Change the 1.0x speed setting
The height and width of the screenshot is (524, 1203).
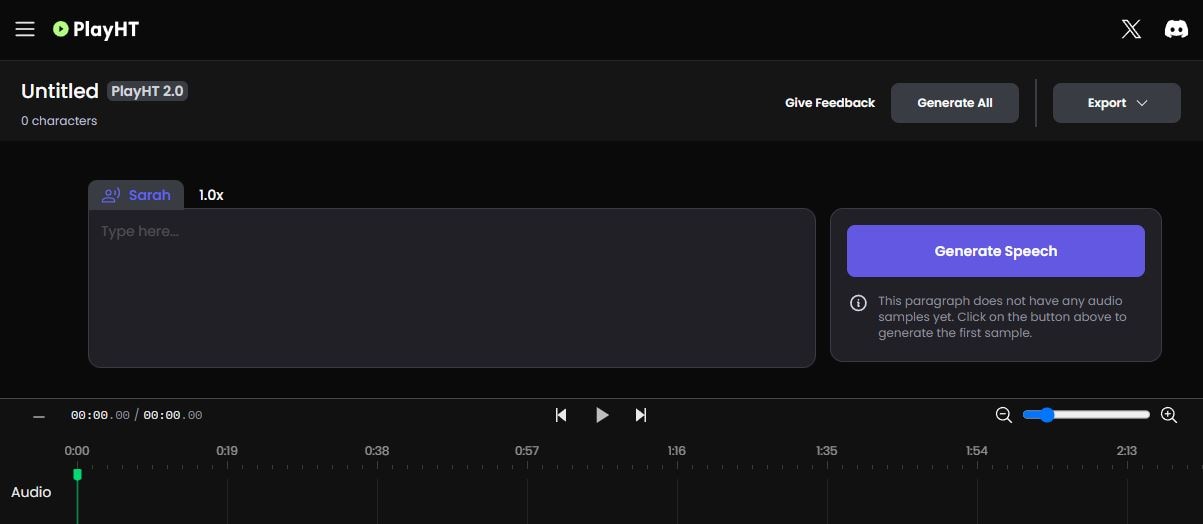pos(211,195)
